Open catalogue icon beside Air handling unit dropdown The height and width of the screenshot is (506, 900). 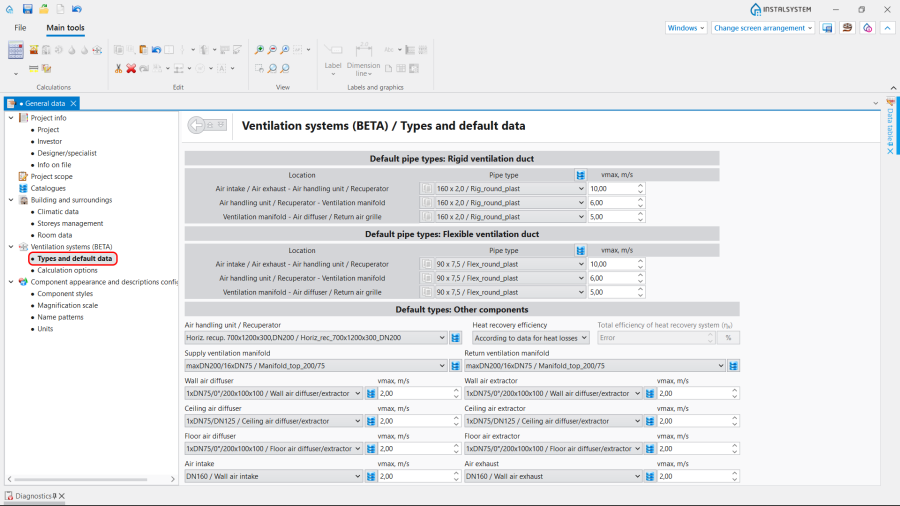pyautogui.click(x=455, y=338)
